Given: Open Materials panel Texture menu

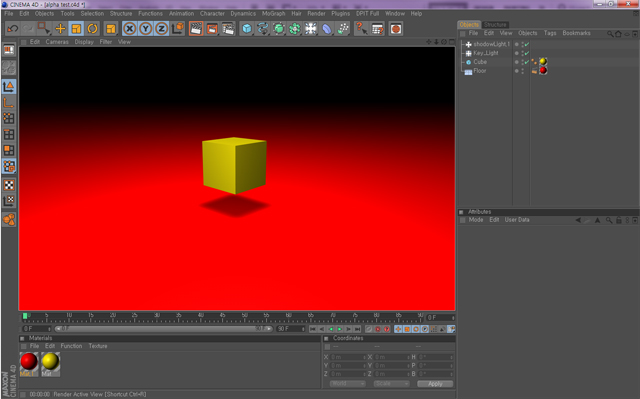Looking at the screenshot, I should [98, 346].
